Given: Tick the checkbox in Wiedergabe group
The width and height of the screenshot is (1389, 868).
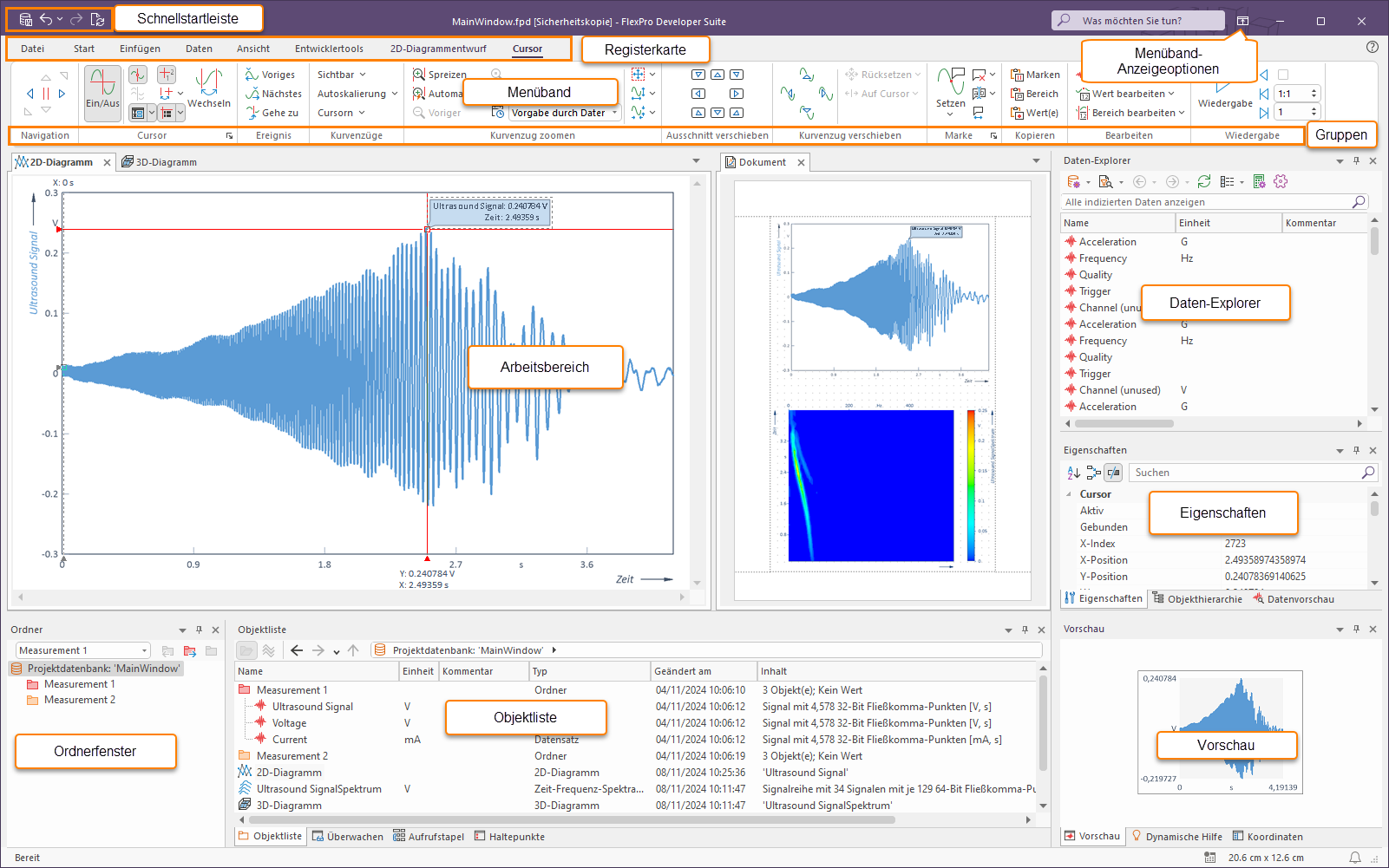Looking at the screenshot, I should 1283,75.
